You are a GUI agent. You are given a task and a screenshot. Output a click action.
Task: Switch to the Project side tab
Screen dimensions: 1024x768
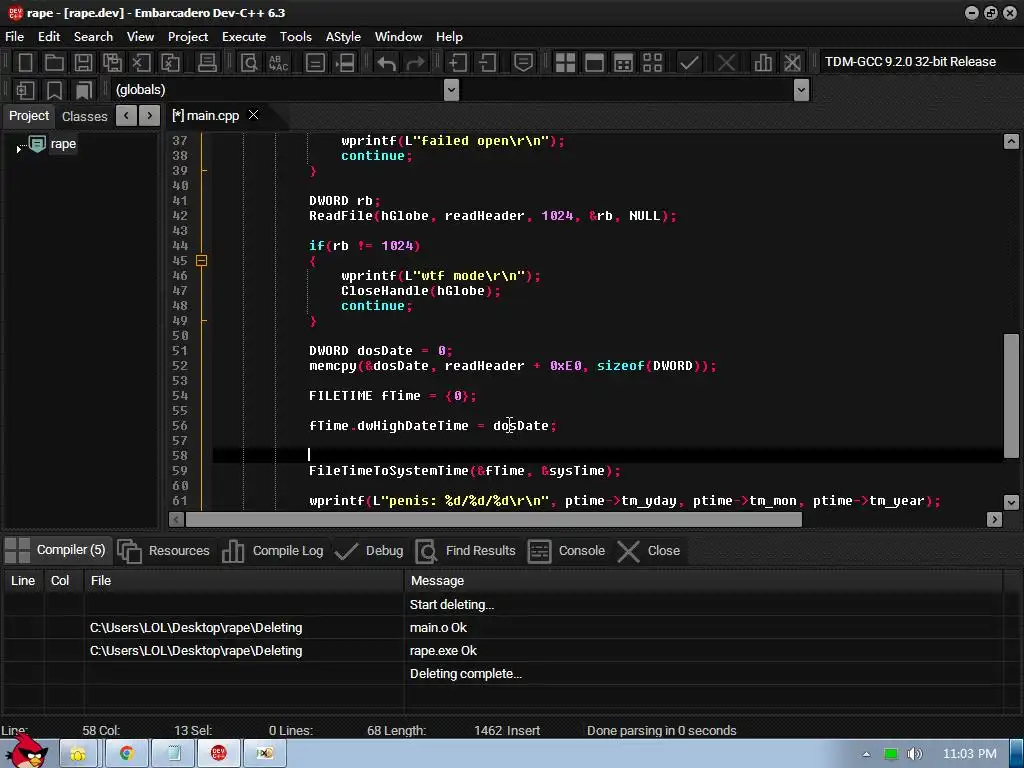point(29,116)
